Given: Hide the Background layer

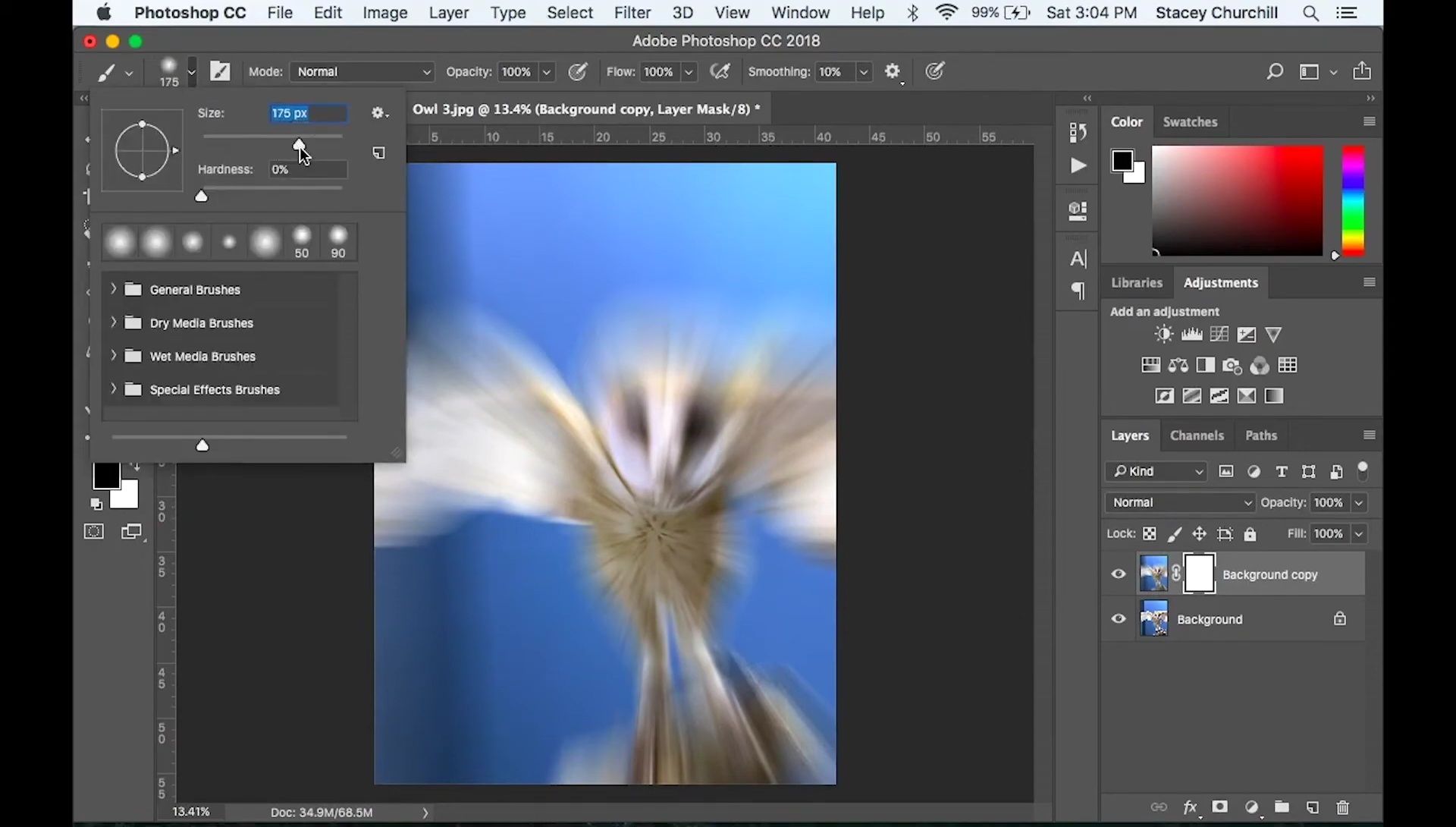Looking at the screenshot, I should (1119, 619).
